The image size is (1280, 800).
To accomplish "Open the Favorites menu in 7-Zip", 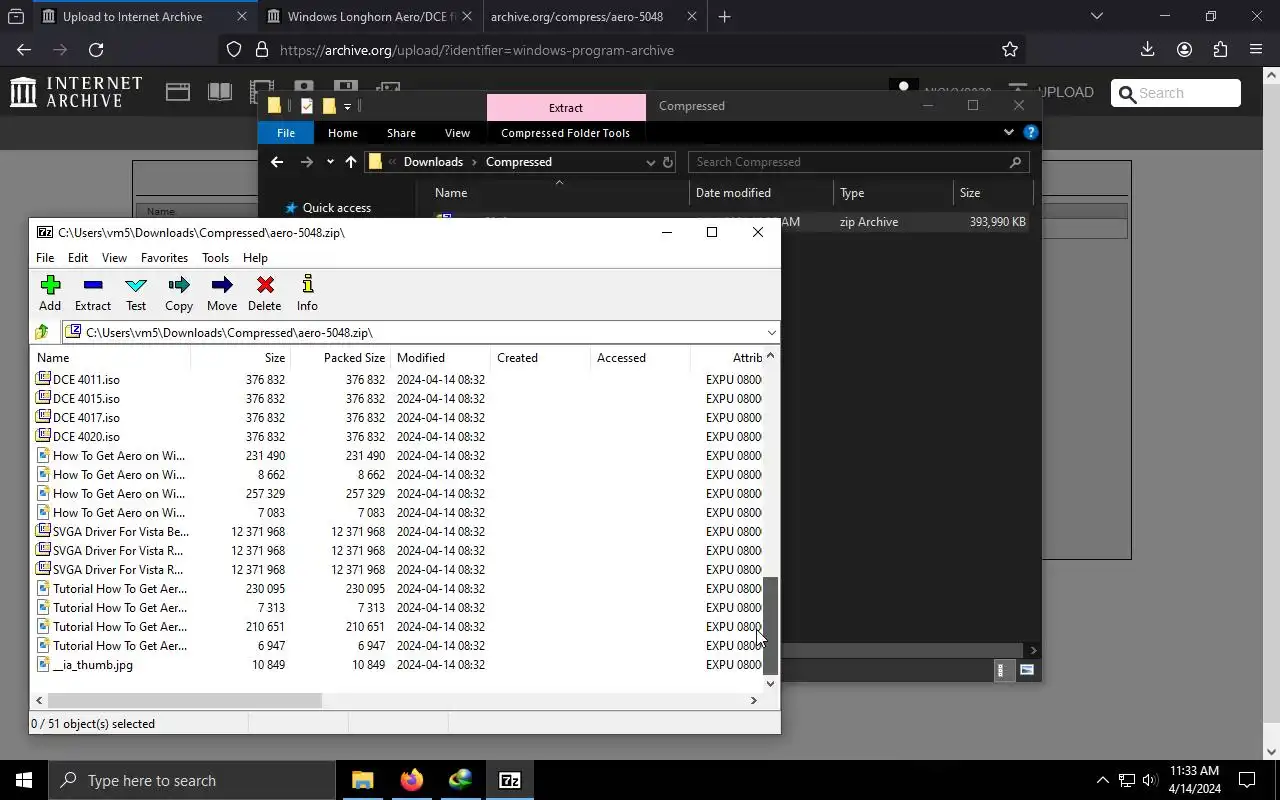I will [164, 257].
